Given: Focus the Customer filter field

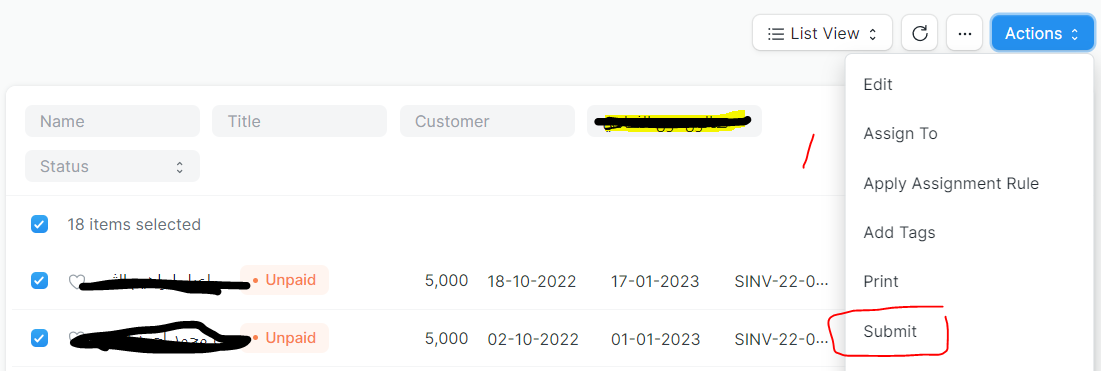Looking at the screenshot, I should (x=487, y=121).
